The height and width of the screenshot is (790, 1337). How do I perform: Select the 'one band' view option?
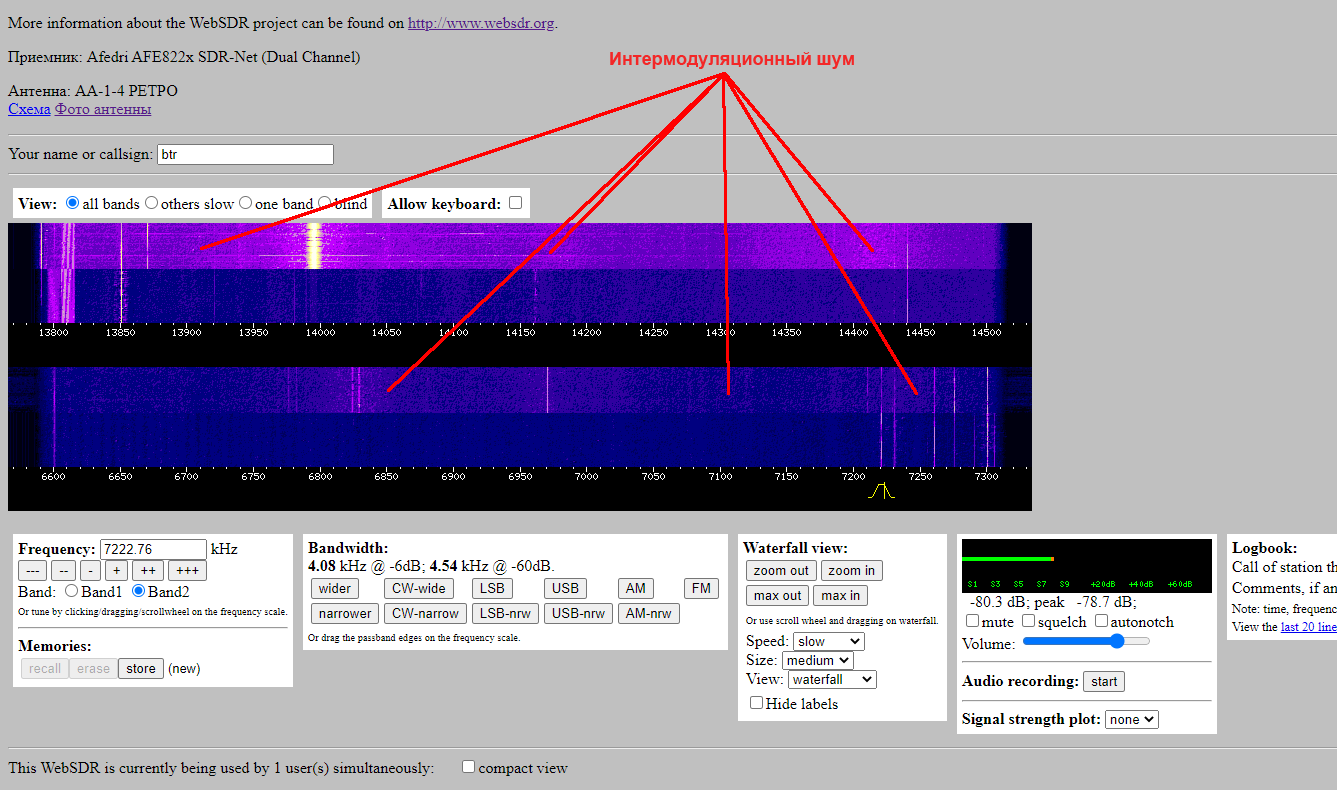[245, 203]
